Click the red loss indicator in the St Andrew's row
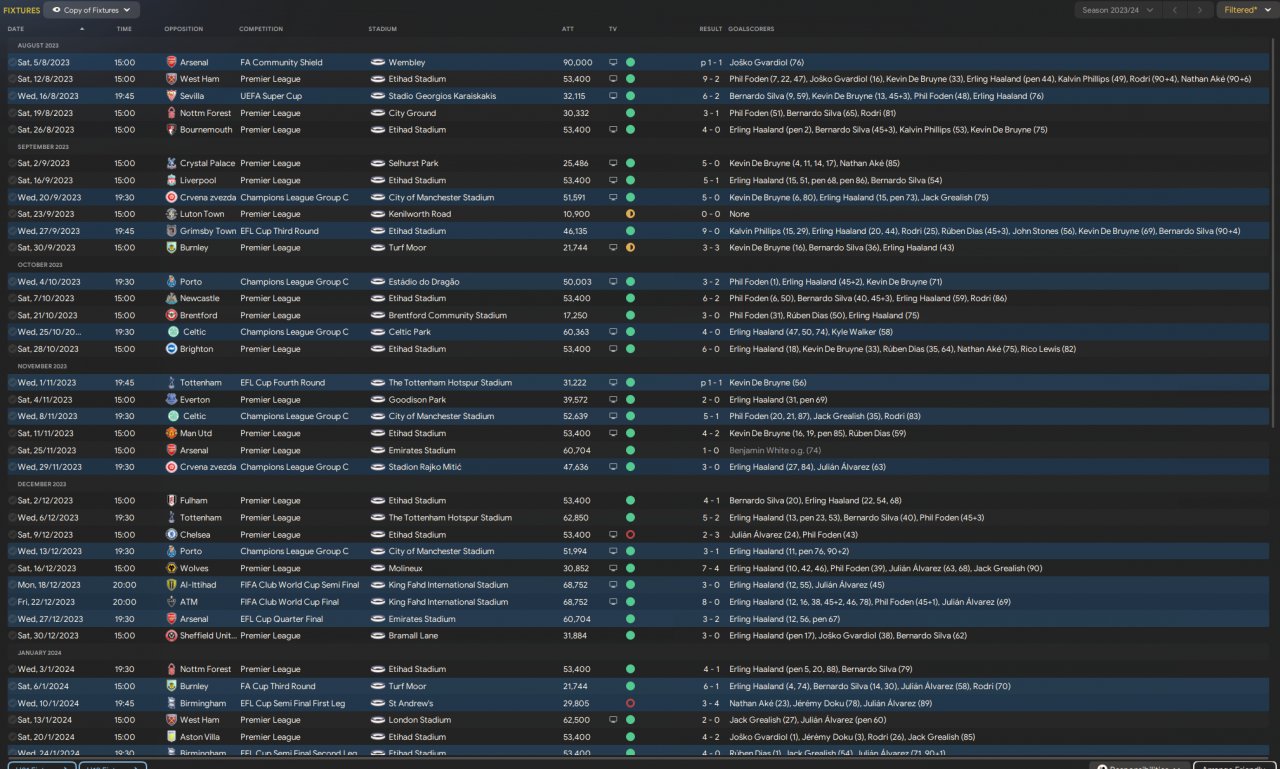The width and height of the screenshot is (1280, 769). [x=630, y=703]
